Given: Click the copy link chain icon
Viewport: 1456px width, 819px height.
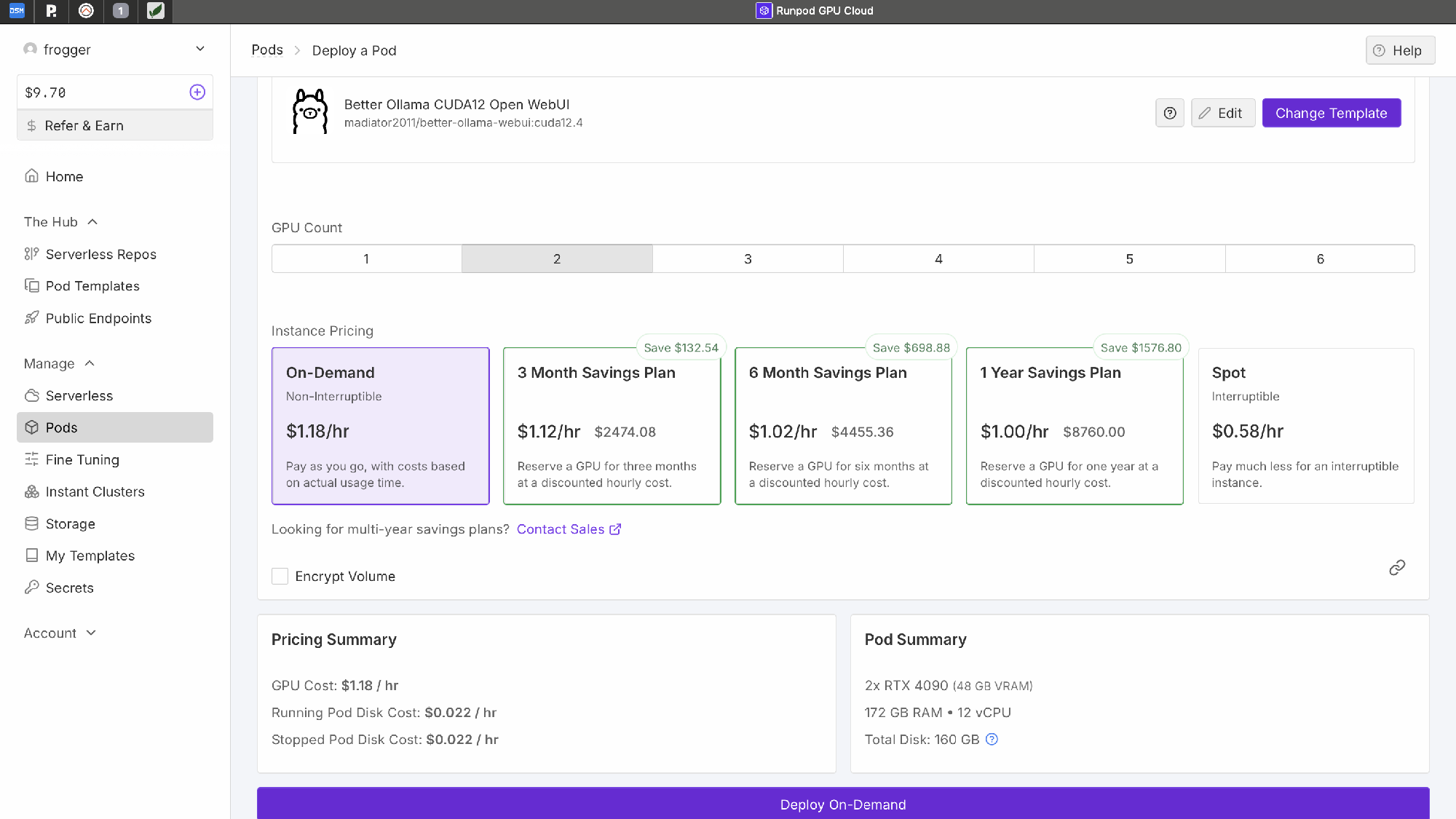Looking at the screenshot, I should pyautogui.click(x=1396, y=568).
